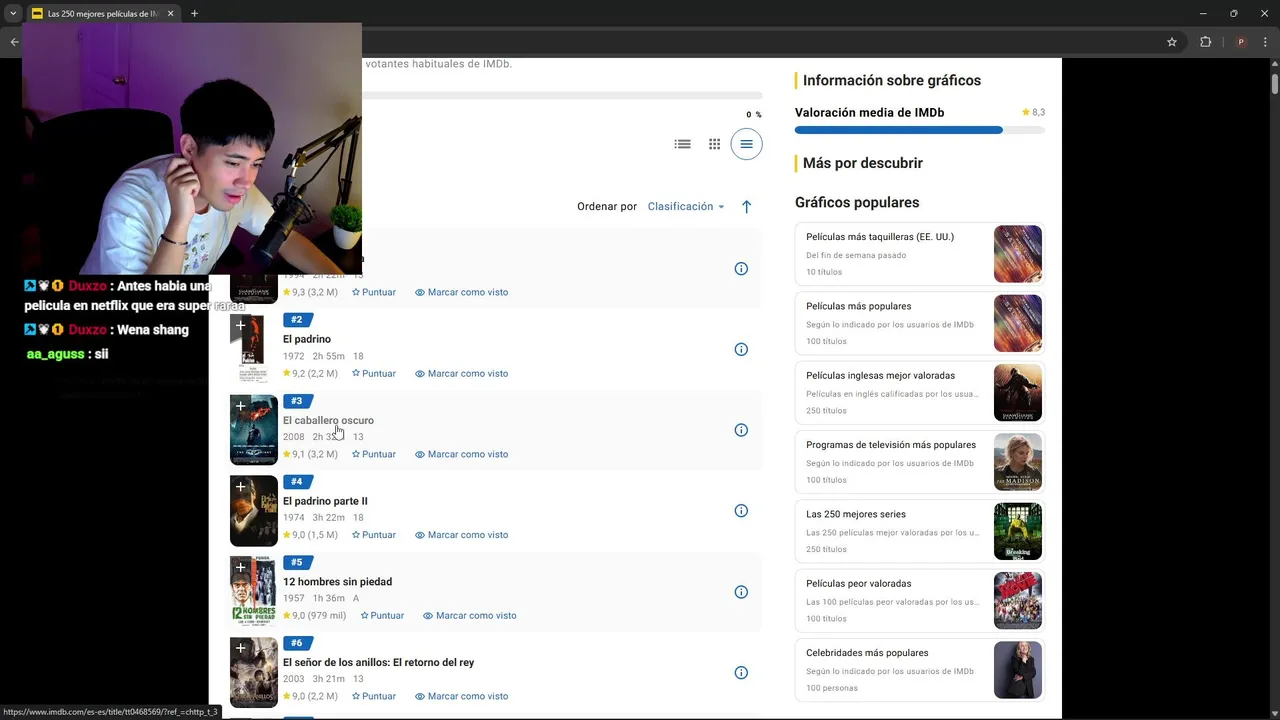Add El padrino parte II to watchlist
This screenshot has width=1280, height=720.
(x=240, y=487)
